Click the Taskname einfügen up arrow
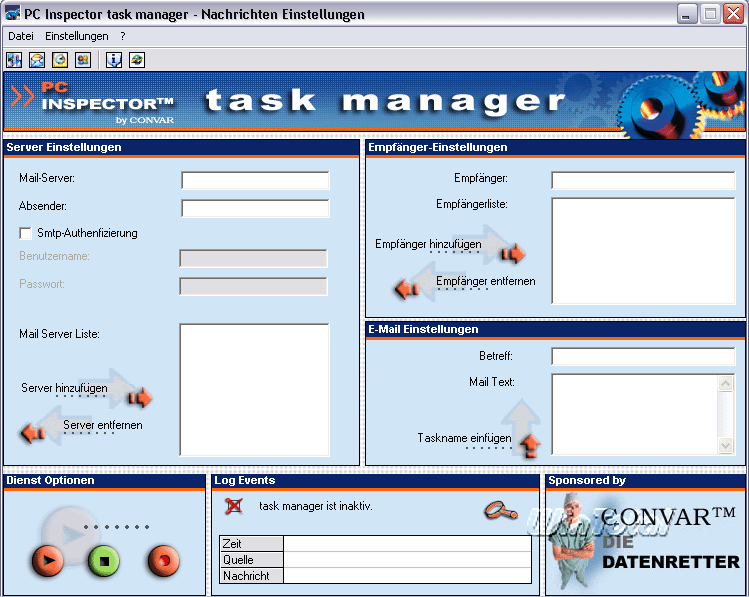 pyautogui.click(x=530, y=446)
